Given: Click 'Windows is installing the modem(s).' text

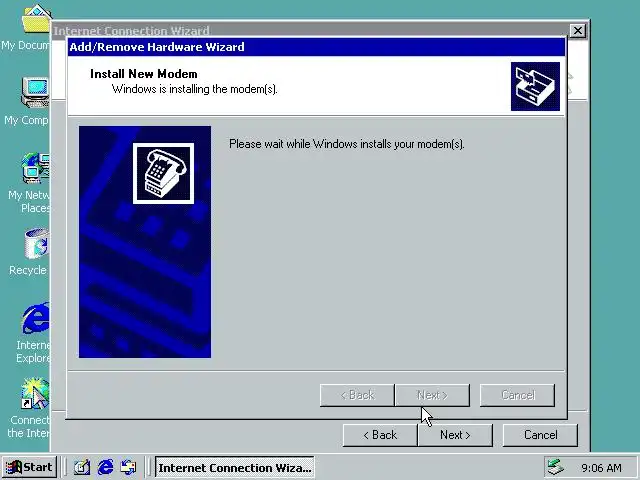Looking at the screenshot, I should pos(195,89).
